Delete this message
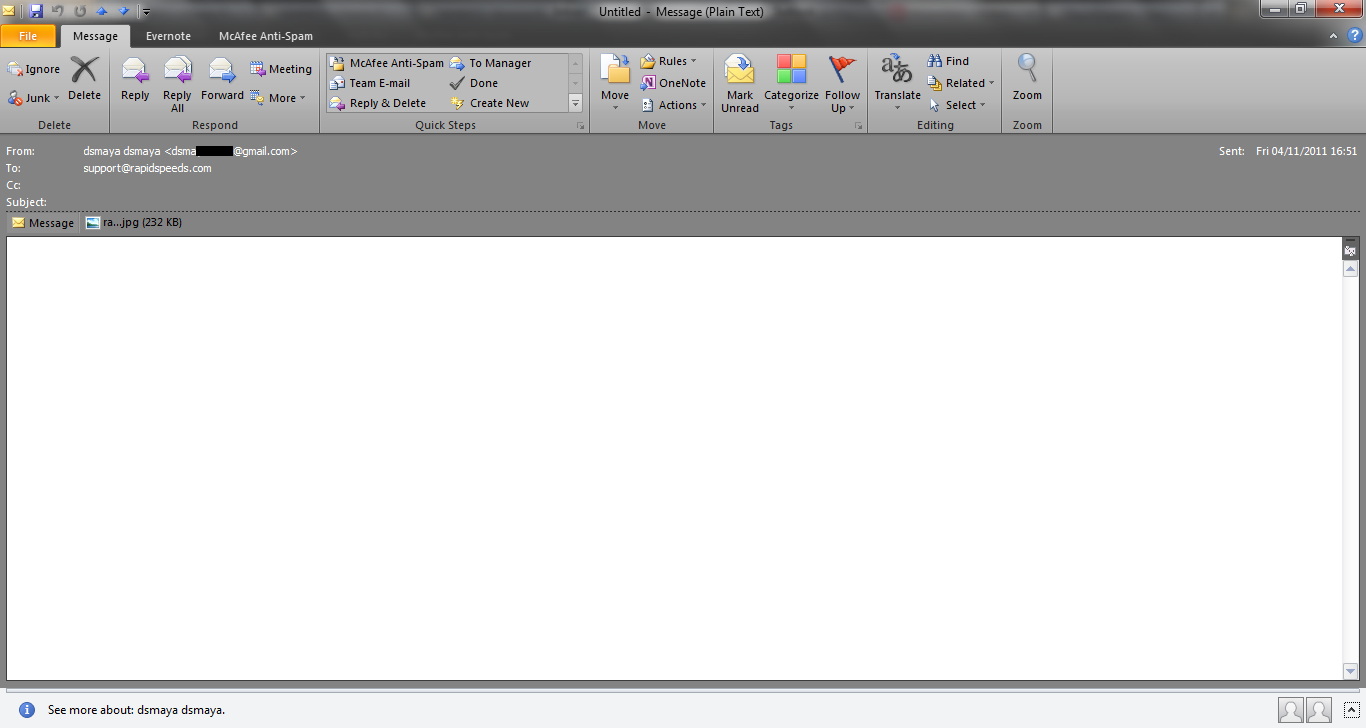 coord(84,79)
